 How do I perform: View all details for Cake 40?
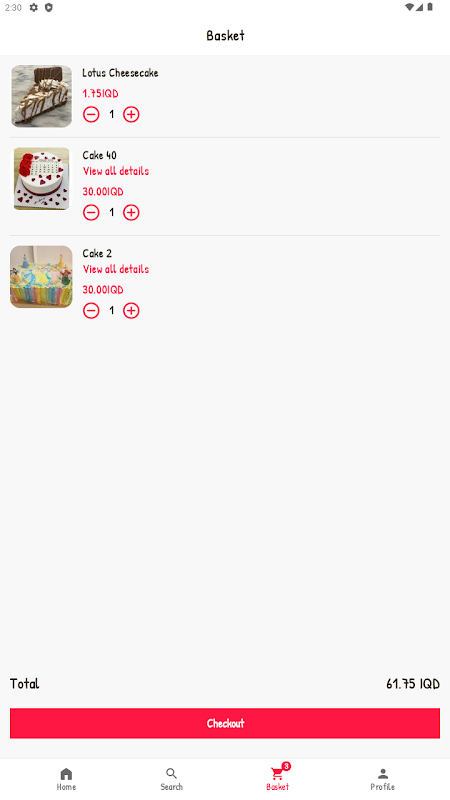pos(116,171)
